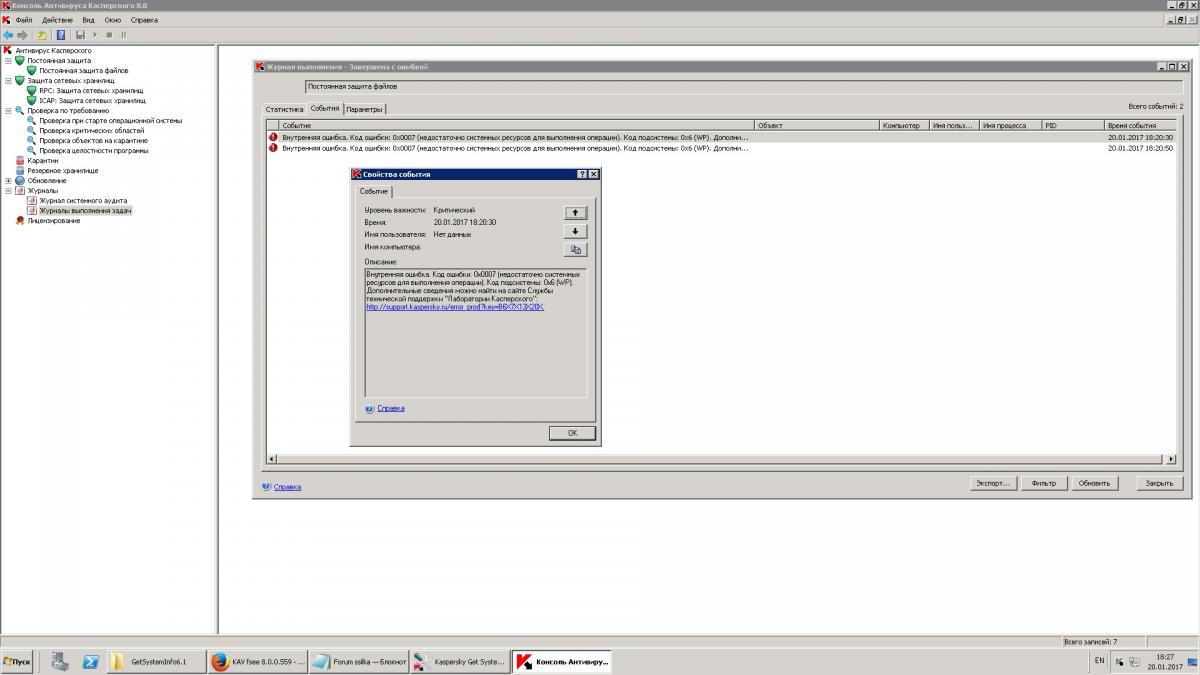Open "Справка" link in event properties dialog
Image resolution: width=1200 pixels, height=675 pixels.
coord(390,408)
